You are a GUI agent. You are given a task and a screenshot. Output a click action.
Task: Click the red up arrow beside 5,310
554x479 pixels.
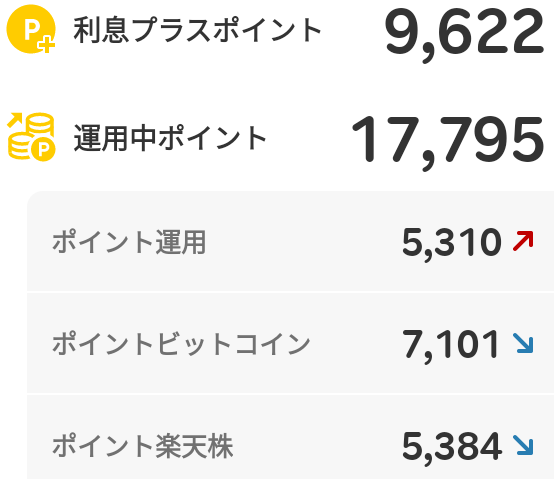coord(523,241)
